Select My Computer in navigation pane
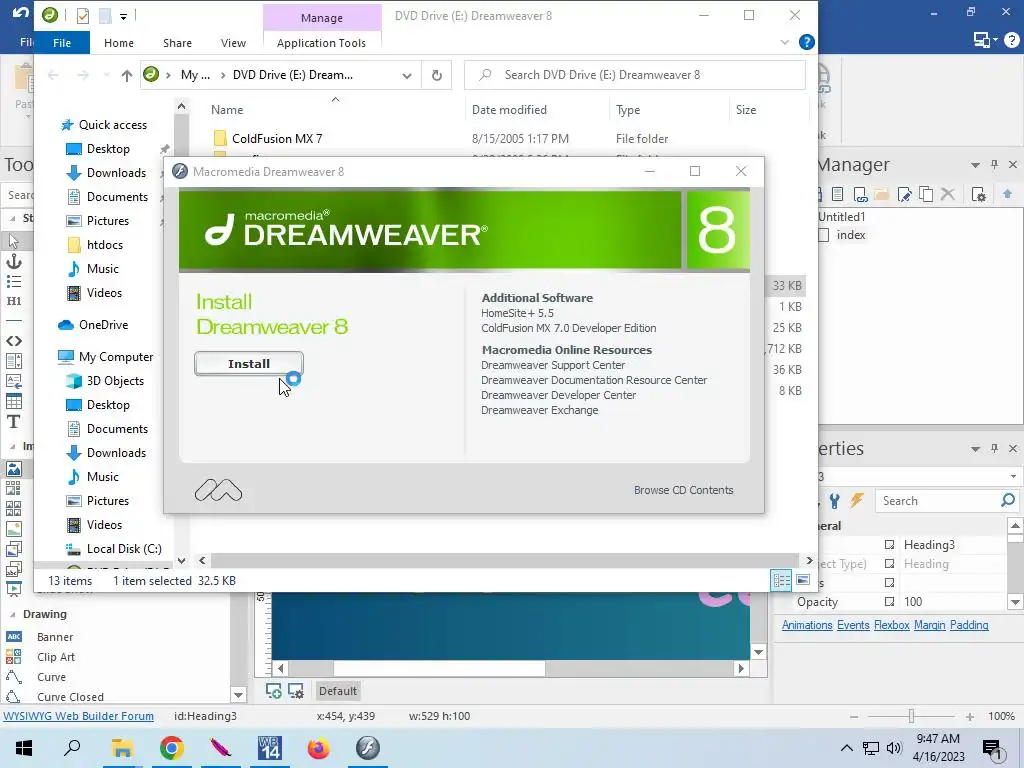Viewport: 1024px width, 768px height. [x=116, y=357]
